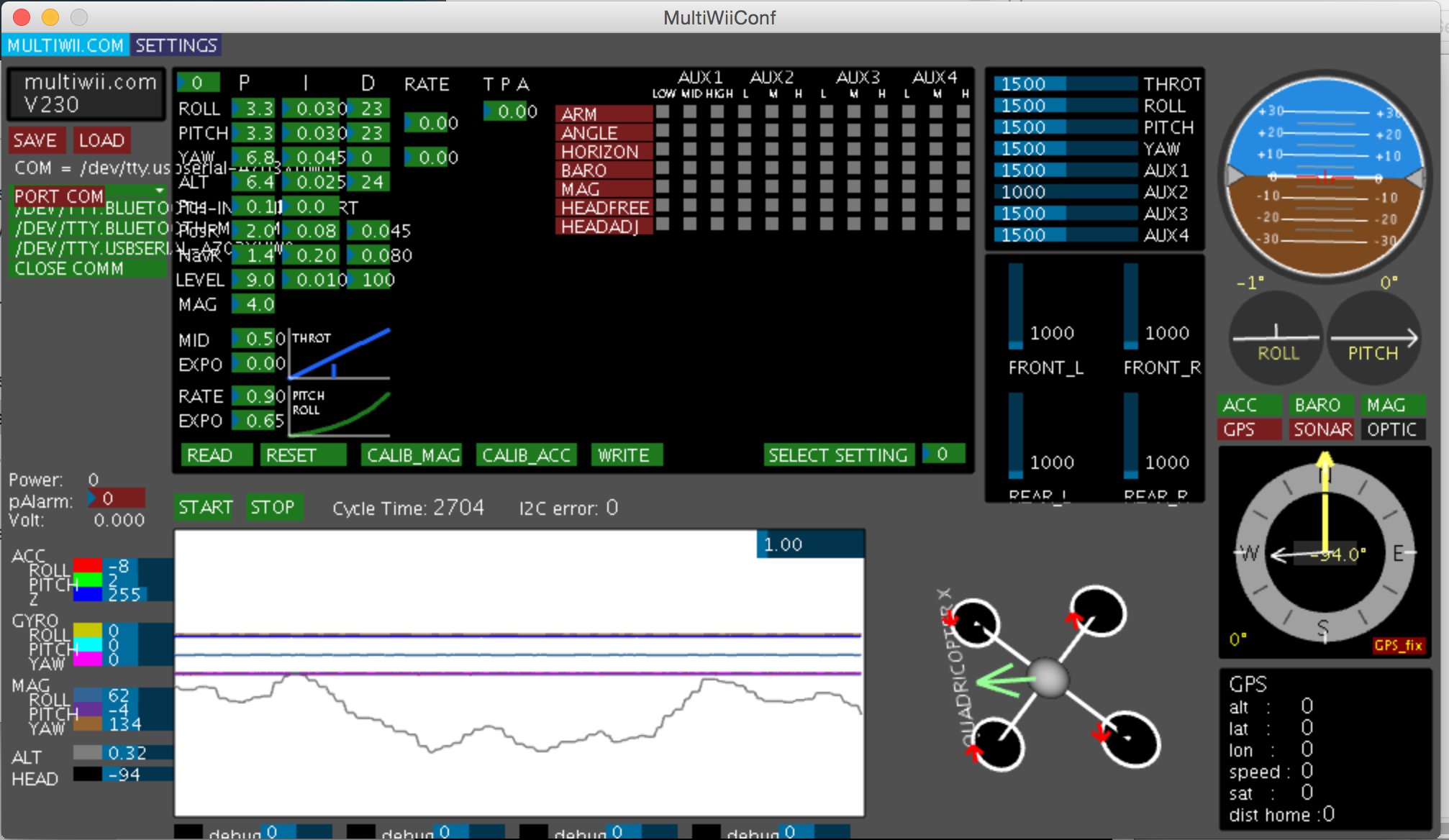This screenshot has width=1449, height=840.
Task: Click the PITCH ROLL expo curve graph
Action: click(x=340, y=412)
